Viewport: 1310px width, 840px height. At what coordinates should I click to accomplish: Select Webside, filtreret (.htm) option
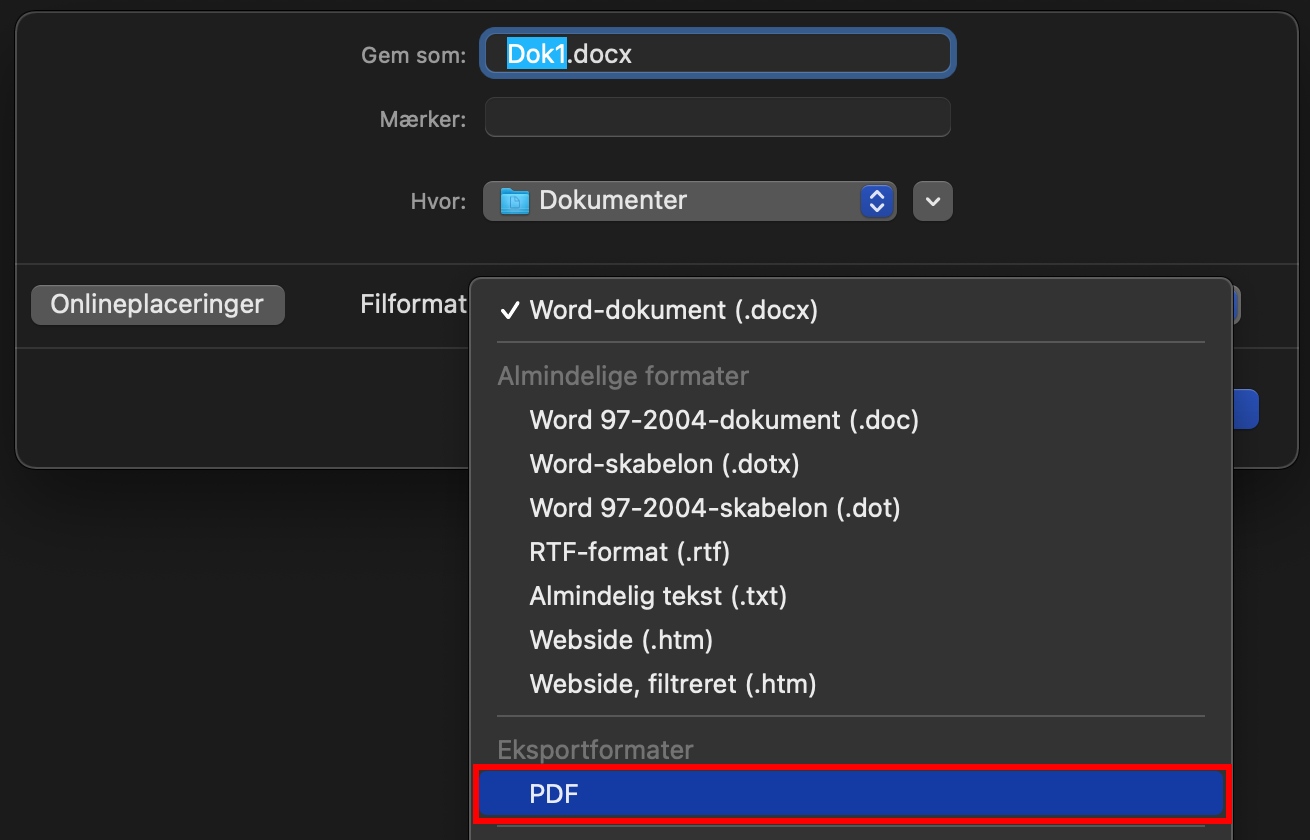coord(672,684)
